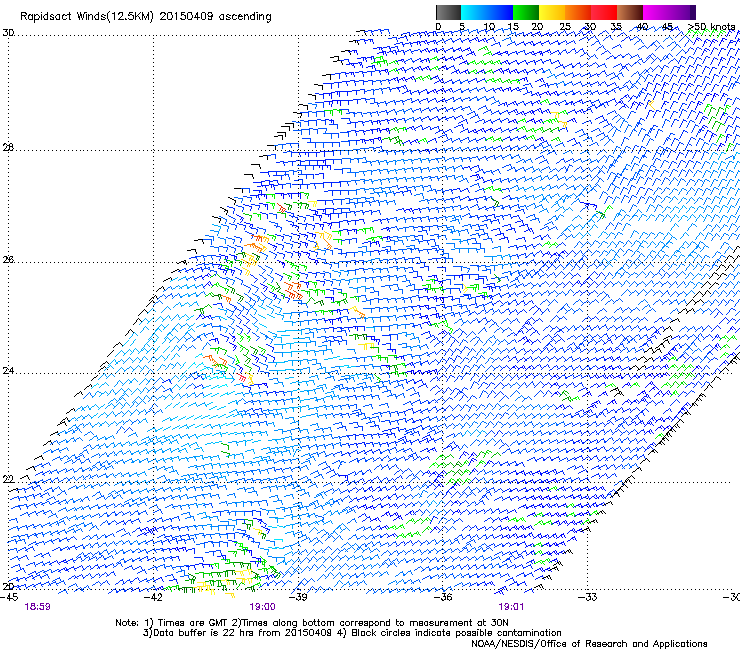The width and height of the screenshot is (740, 650).
Task: Select the 'Rapidscat Winds(12.5KM) 20150409 ascending' title
Action: point(146,17)
